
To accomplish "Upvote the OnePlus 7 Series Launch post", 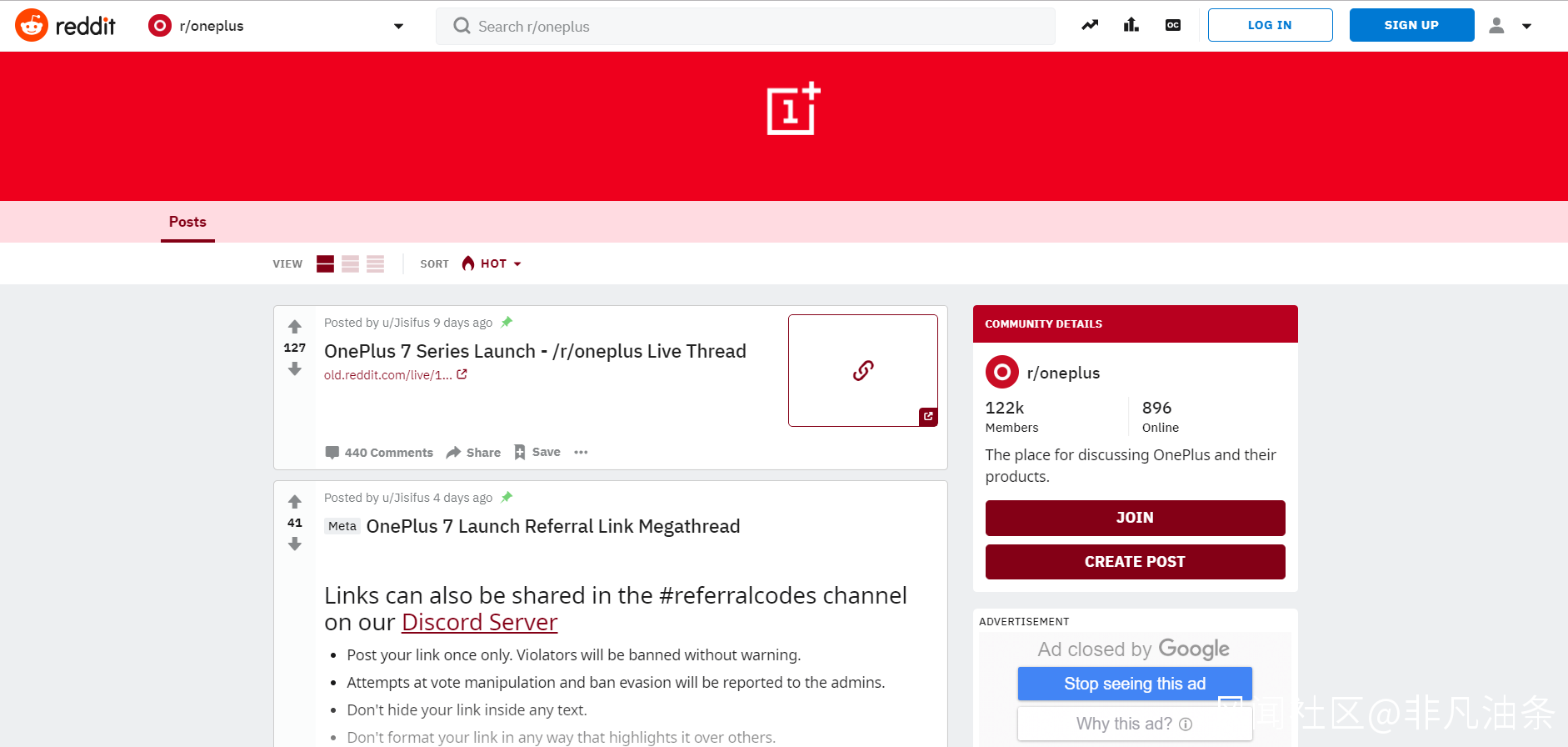I will (295, 327).
